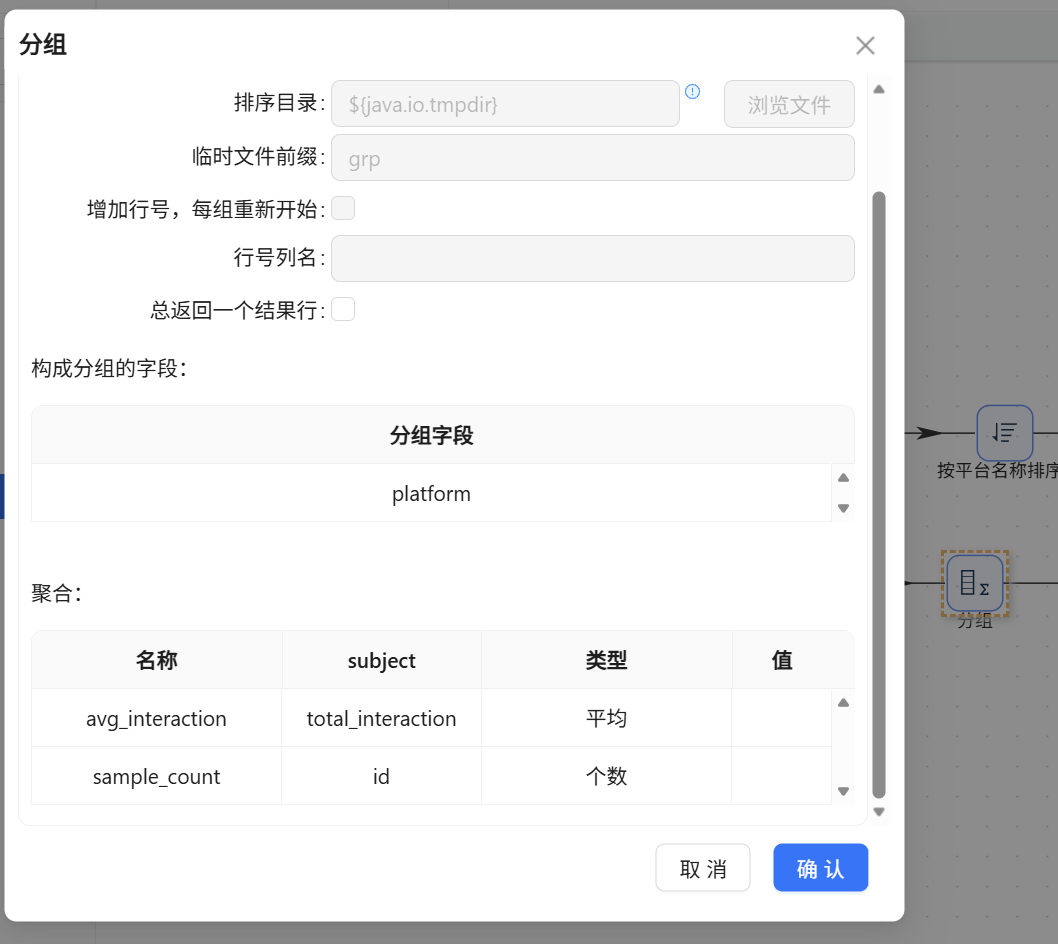
Task: Click down arrow of 聚合 table scrollbar
Action: (x=843, y=791)
